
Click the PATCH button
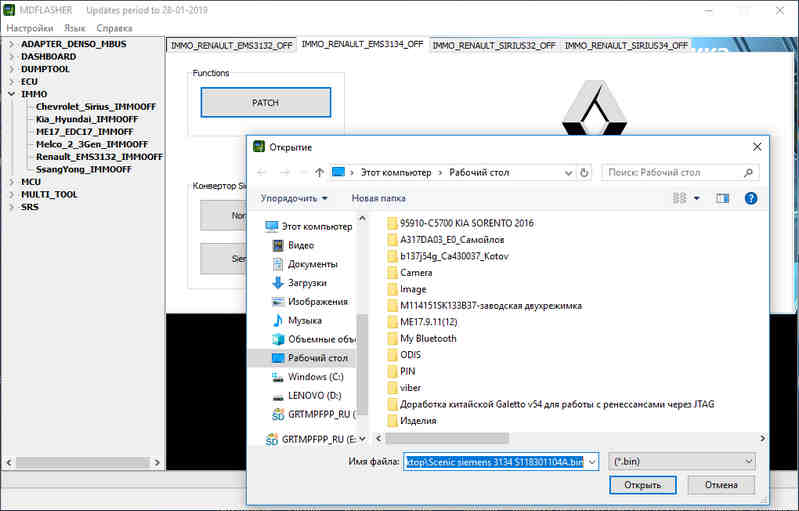point(265,102)
